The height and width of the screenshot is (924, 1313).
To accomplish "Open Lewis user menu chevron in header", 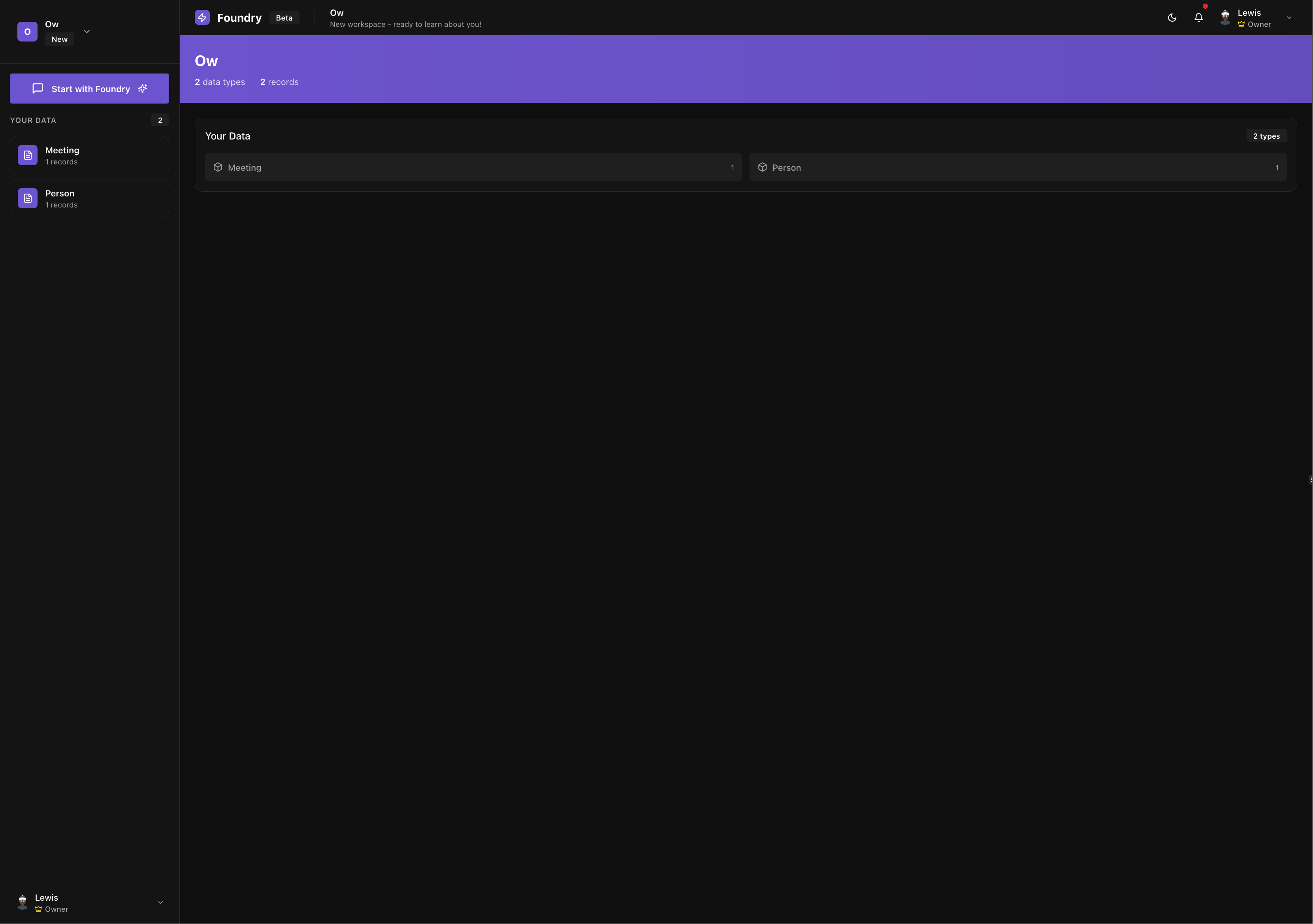I will point(1289,18).
